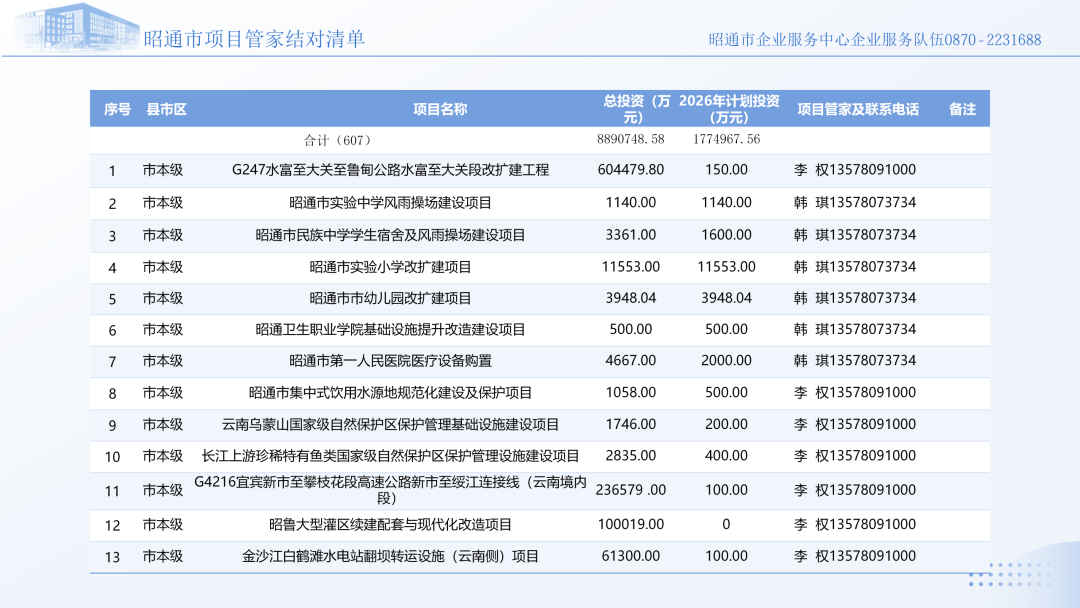Click the 昭通市企业服务中心 contact line with 0870-2231688
Screen dimensions: 1080x608
coord(875,40)
